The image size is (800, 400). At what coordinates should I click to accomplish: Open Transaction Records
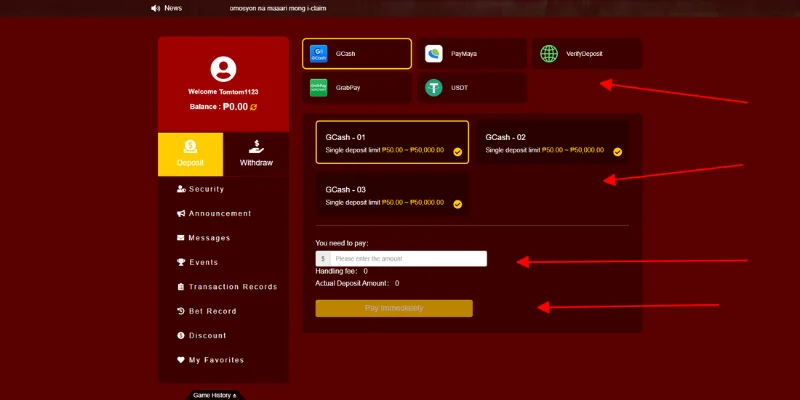click(223, 287)
